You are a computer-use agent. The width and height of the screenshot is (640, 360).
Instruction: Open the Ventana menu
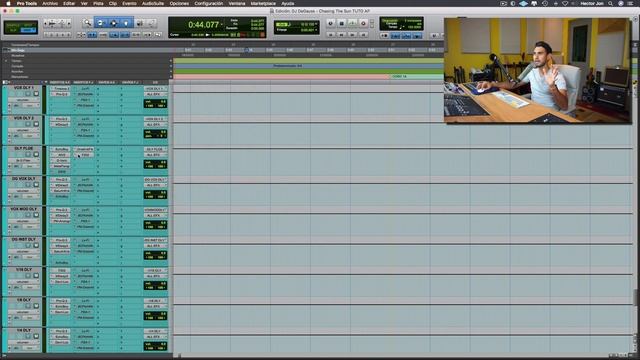point(237,3)
